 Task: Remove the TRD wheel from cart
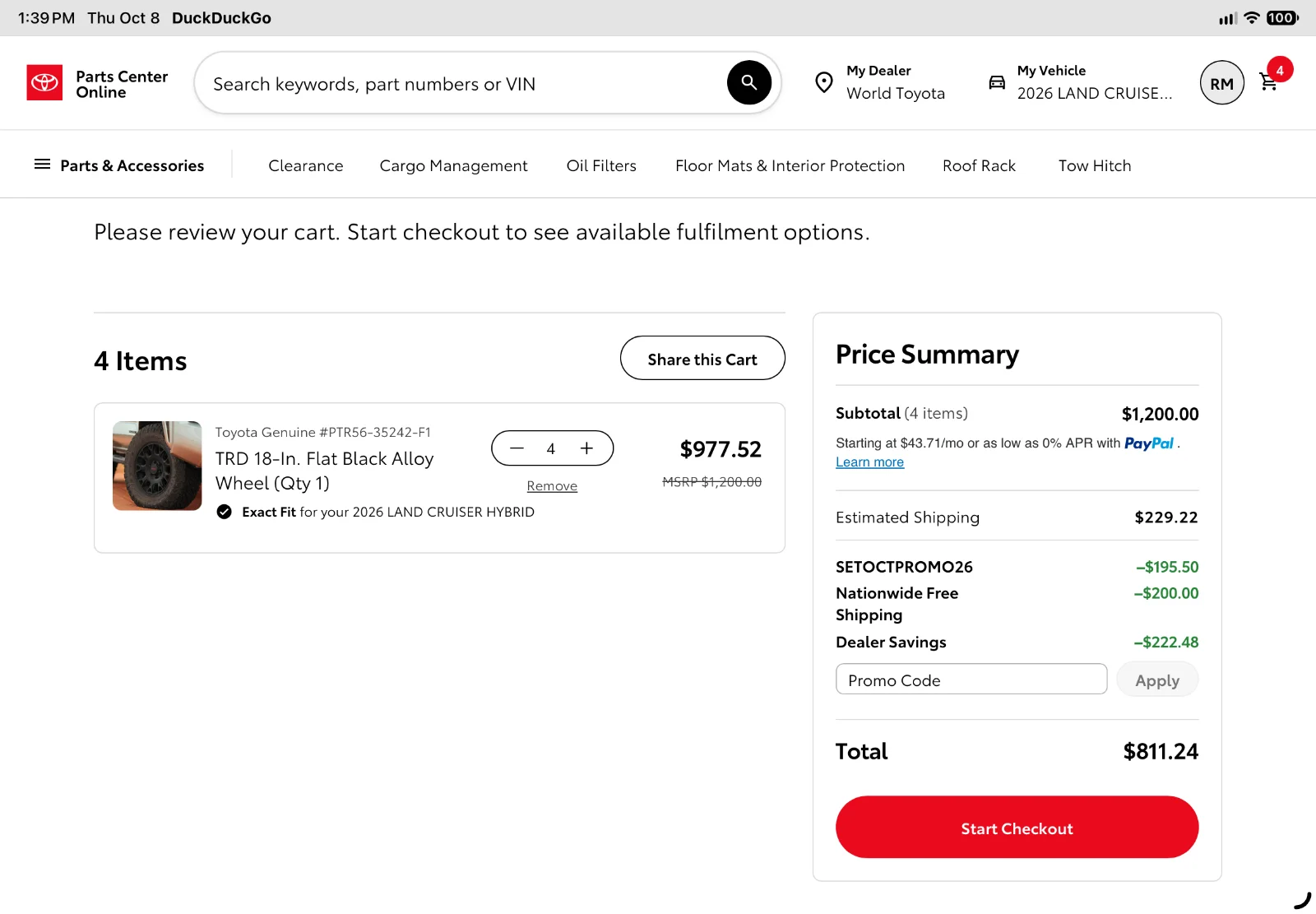tap(552, 486)
